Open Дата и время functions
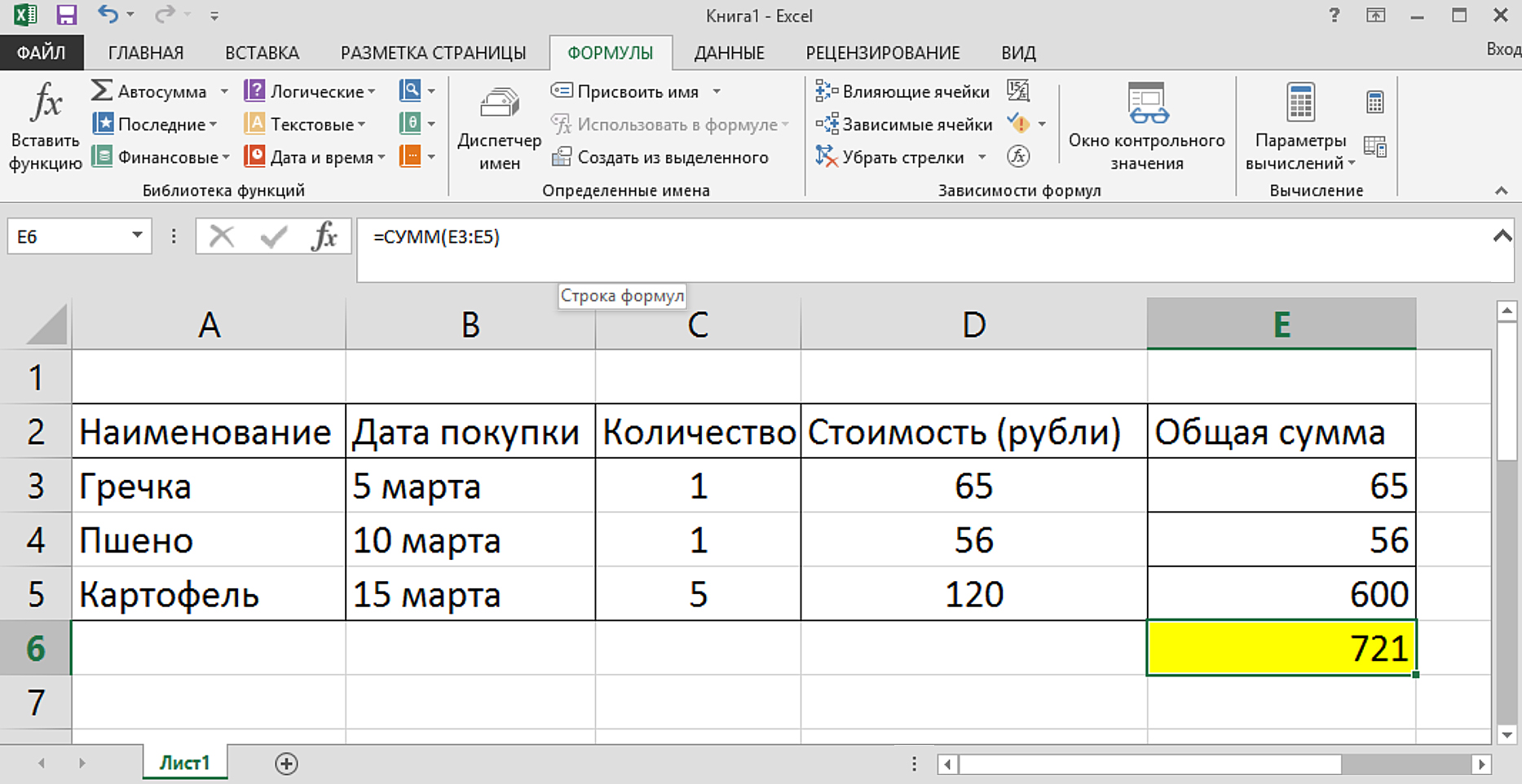This screenshot has width=1522, height=784. pos(314,156)
